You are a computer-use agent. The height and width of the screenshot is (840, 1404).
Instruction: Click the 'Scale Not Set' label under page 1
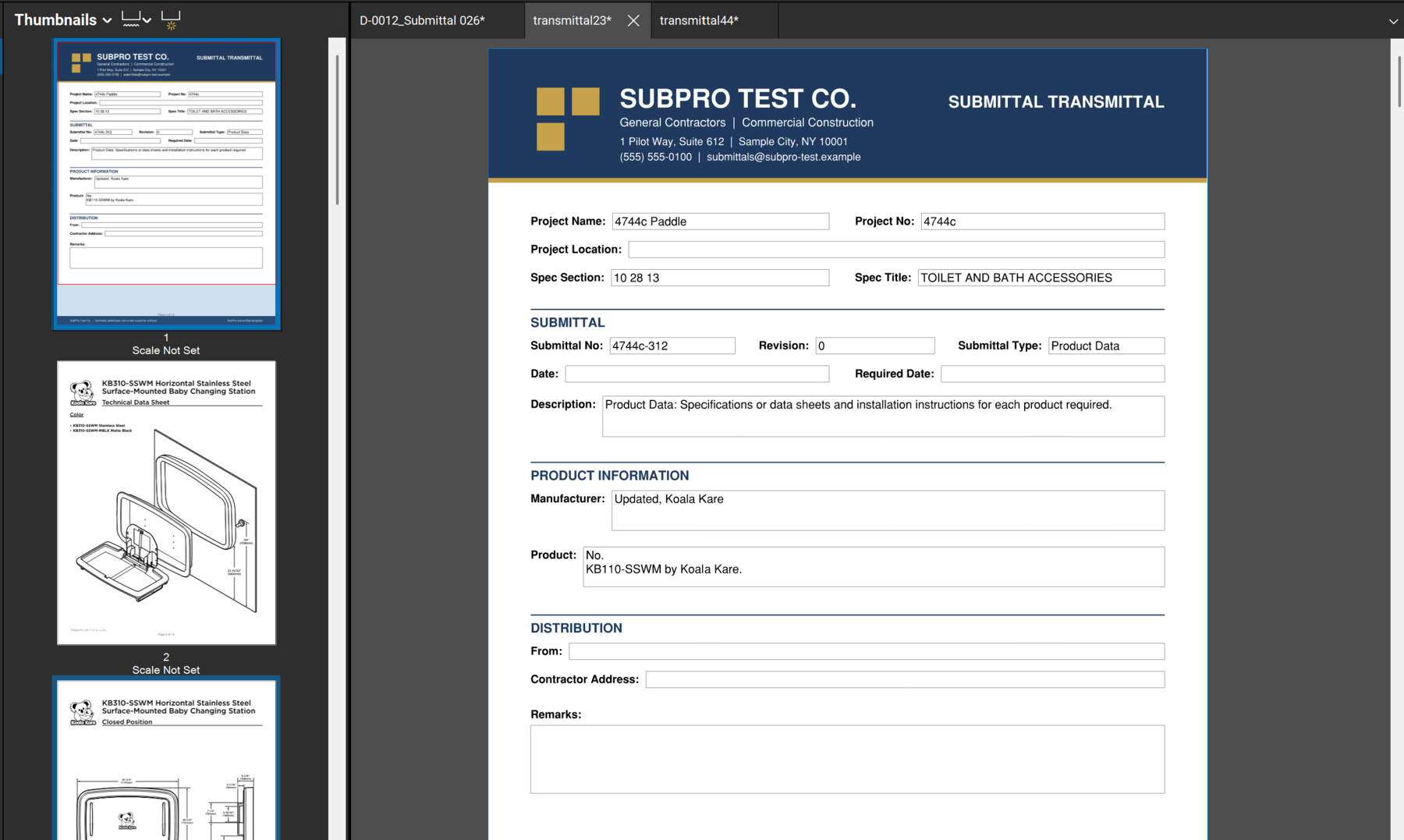[166, 350]
